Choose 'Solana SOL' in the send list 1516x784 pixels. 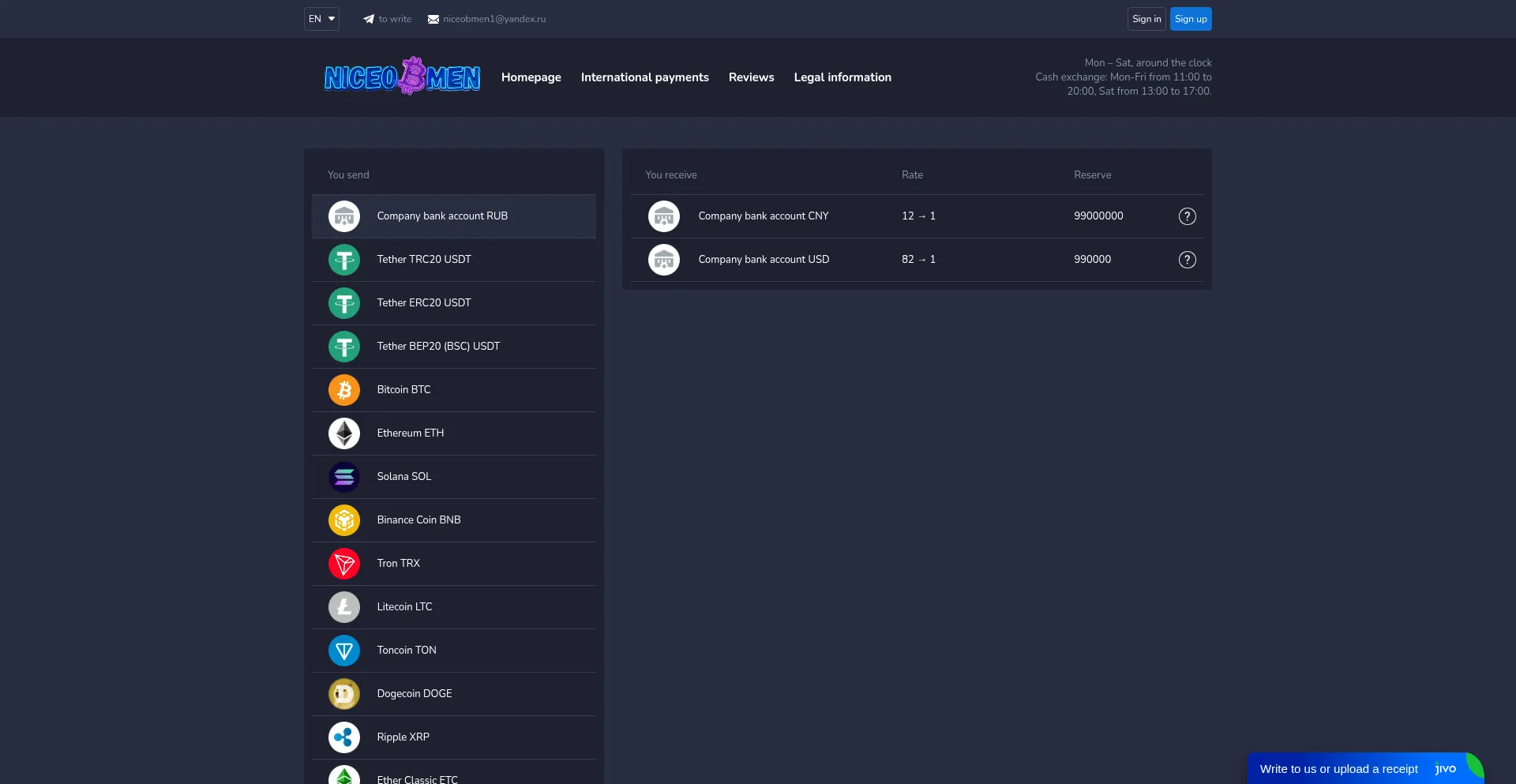pyautogui.click(x=454, y=477)
